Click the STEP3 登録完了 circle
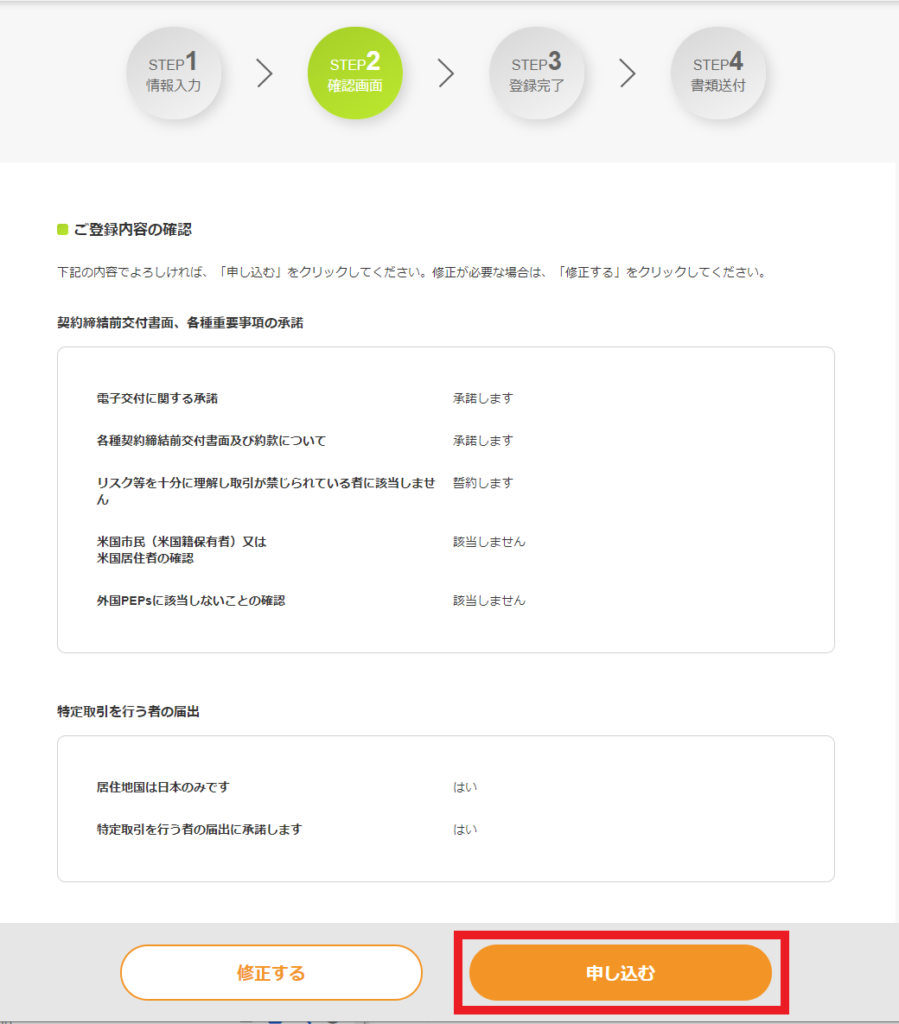The image size is (899, 1024). pos(537,73)
